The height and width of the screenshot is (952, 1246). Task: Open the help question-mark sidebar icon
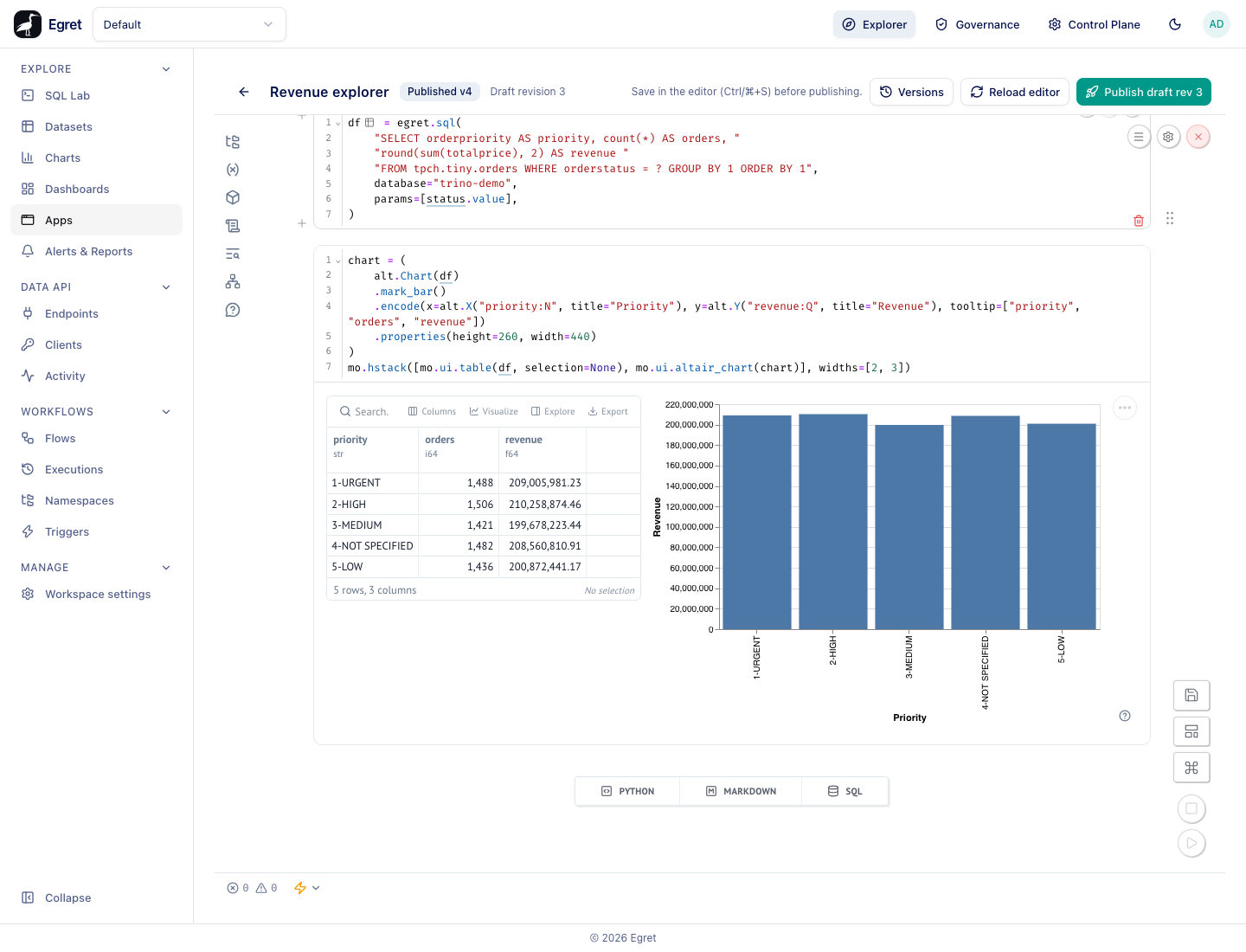pyautogui.click(x=233, y=310)
